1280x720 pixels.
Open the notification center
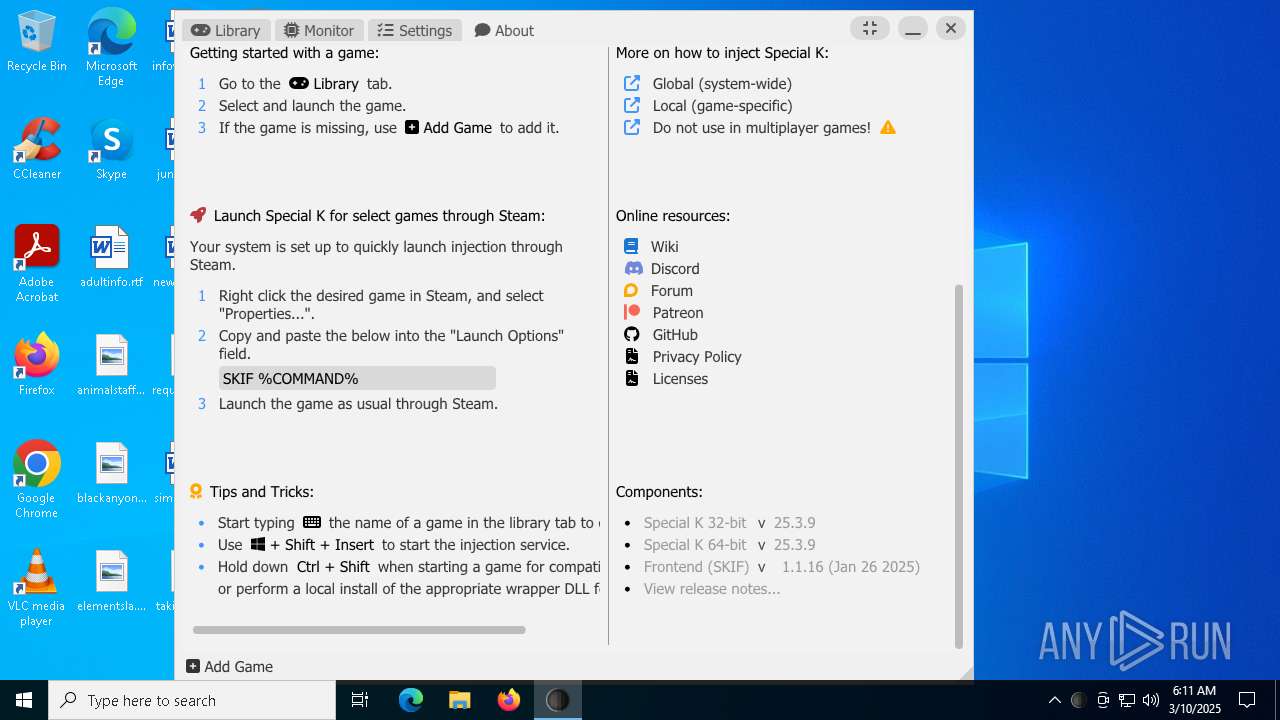1247,700
